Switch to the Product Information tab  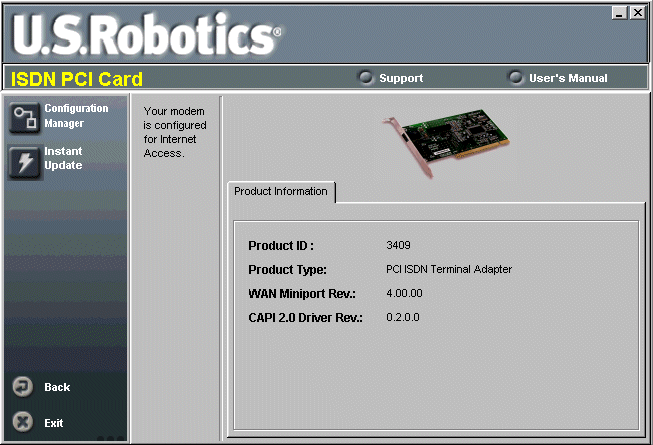[281, 192]
